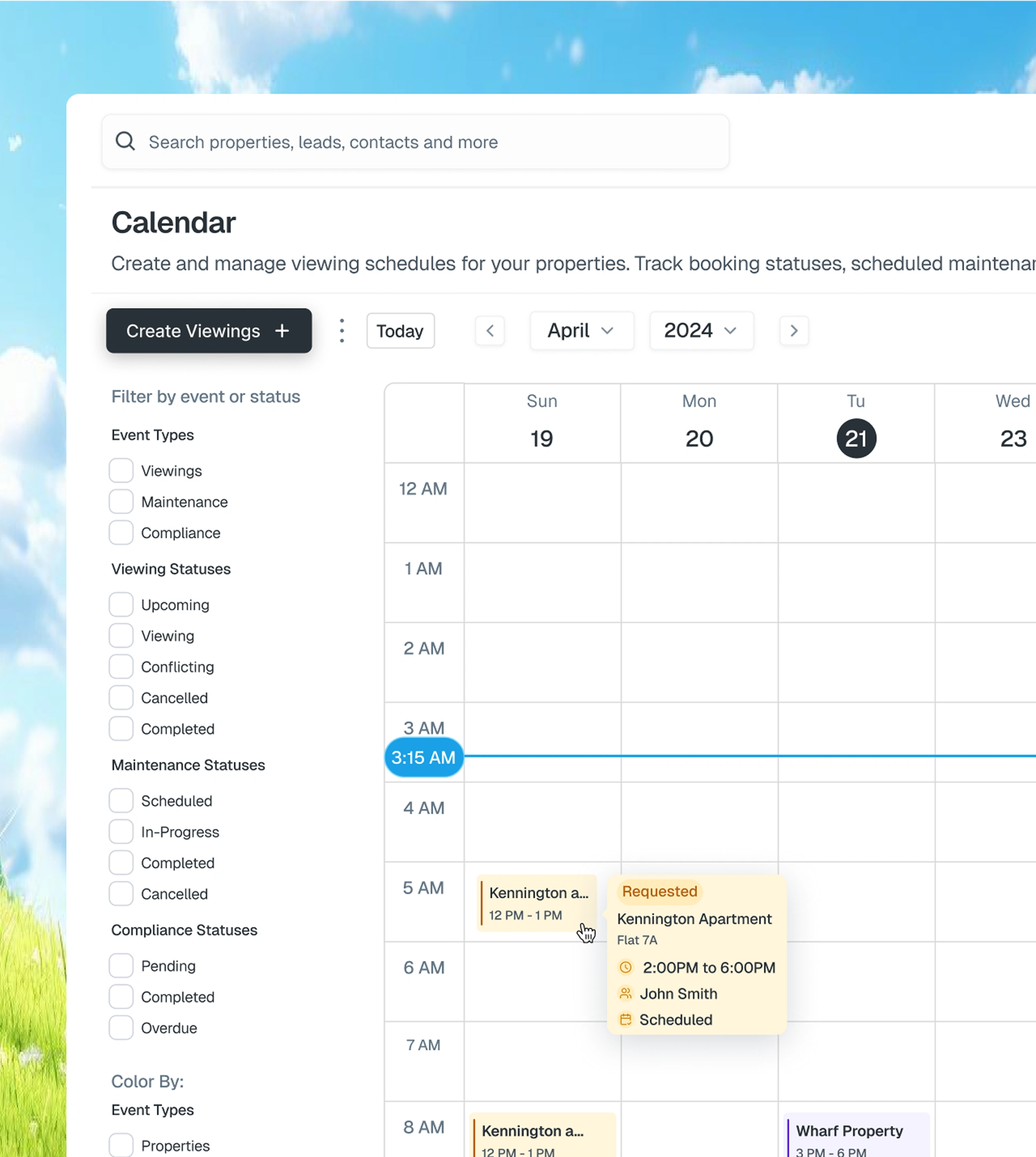Open the April month dropdown

[x=581, y=331]
